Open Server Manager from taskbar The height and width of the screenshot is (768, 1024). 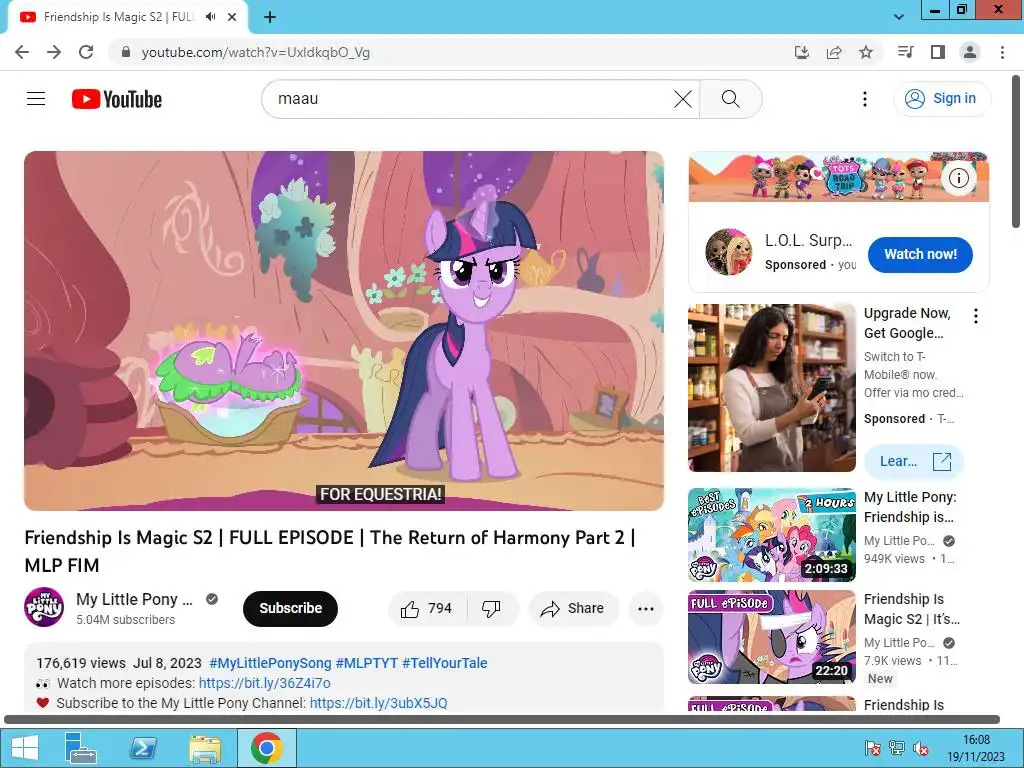coord(80,748)
